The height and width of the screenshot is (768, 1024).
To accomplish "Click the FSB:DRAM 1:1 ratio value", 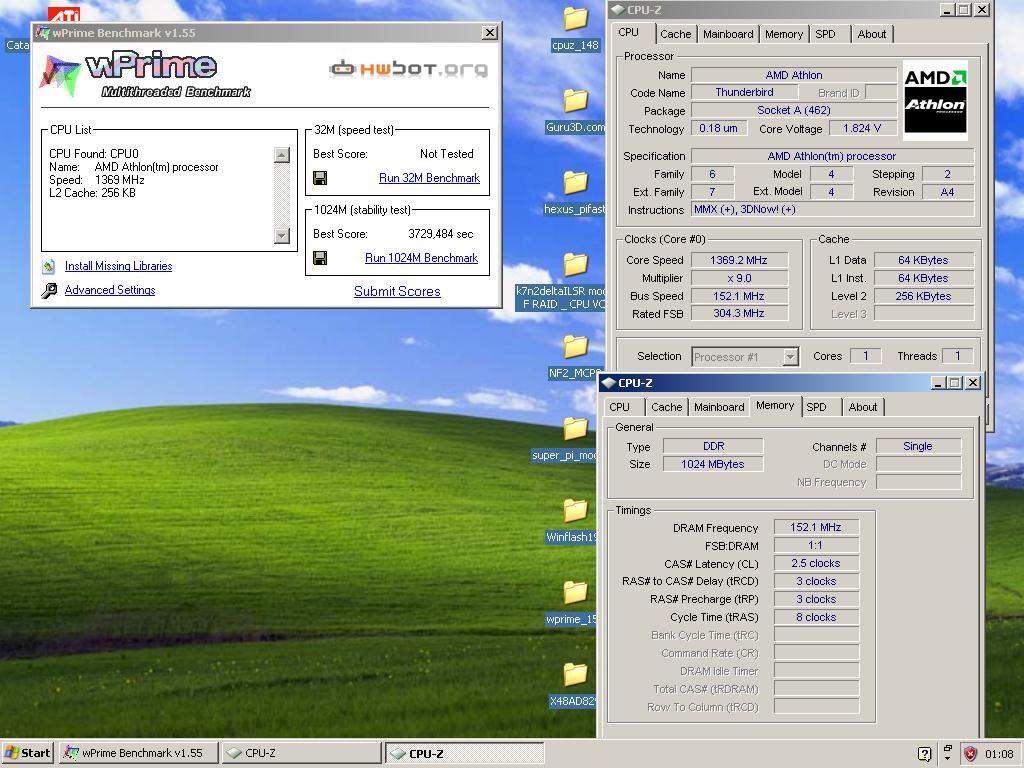I will pos(816,545).
